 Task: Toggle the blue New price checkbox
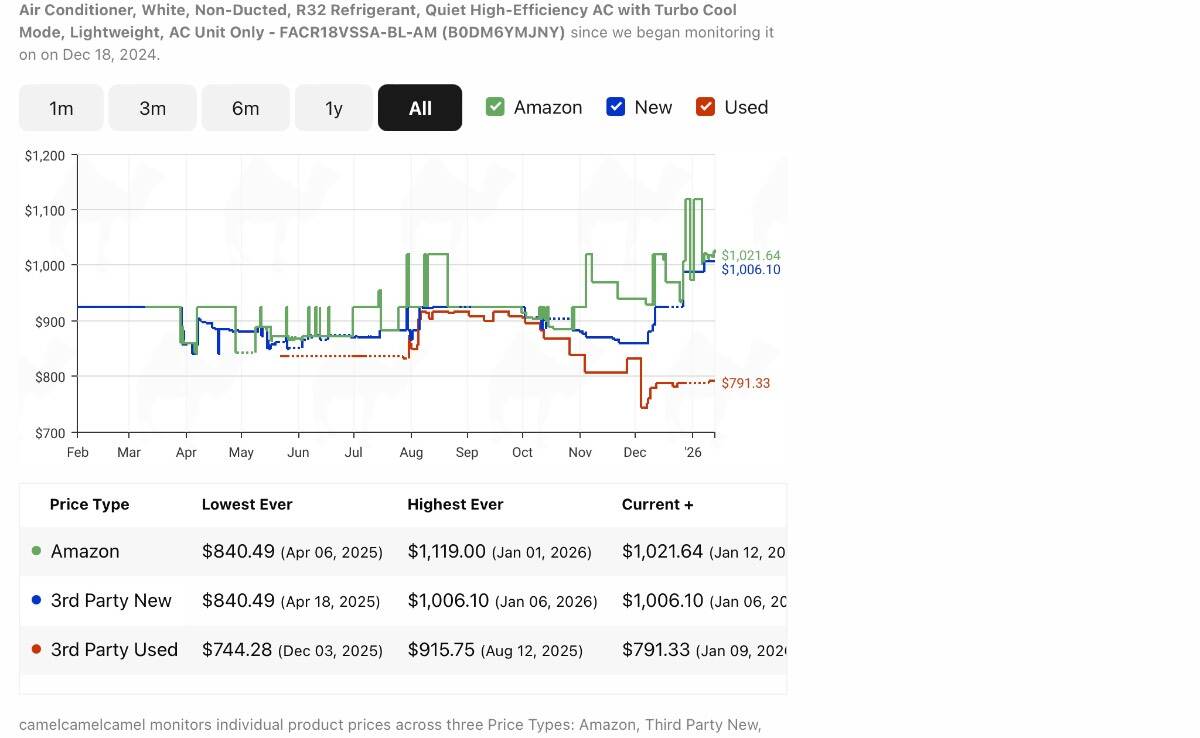616,107
